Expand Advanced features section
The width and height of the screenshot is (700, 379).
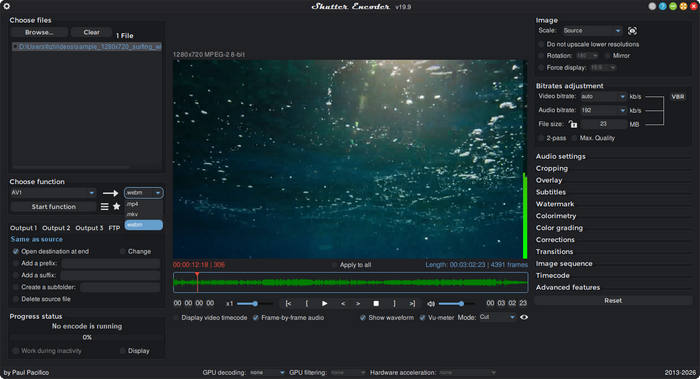point(568,287)
